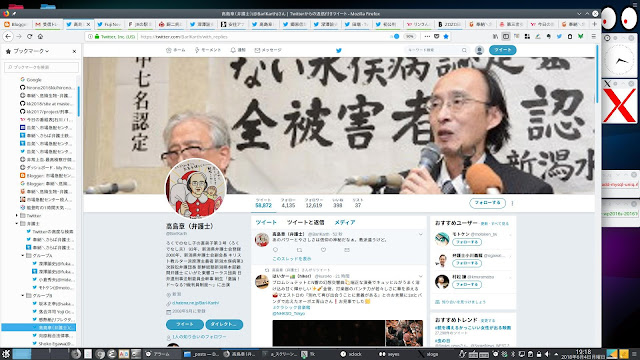The image size is (640, 360).
Task: Select the ツイートと返信 tab
Action: coord(305,222)
